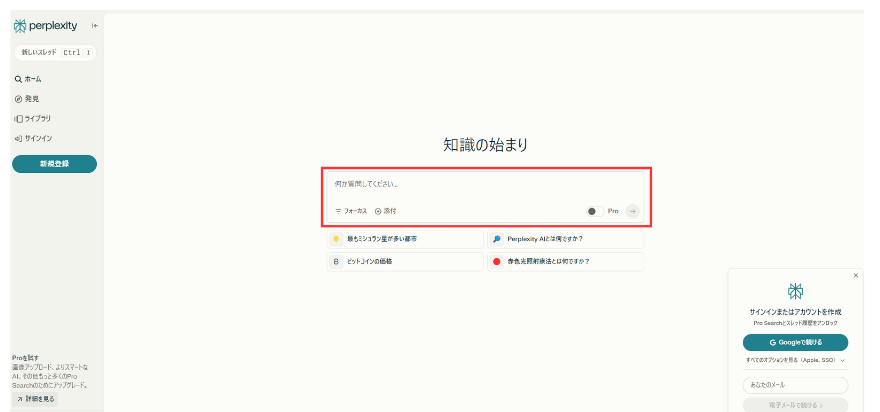The width and height of the screenshot is (880, 412).
Task: Open the フォーカス filter options
Action: click(x=351, y=211)
